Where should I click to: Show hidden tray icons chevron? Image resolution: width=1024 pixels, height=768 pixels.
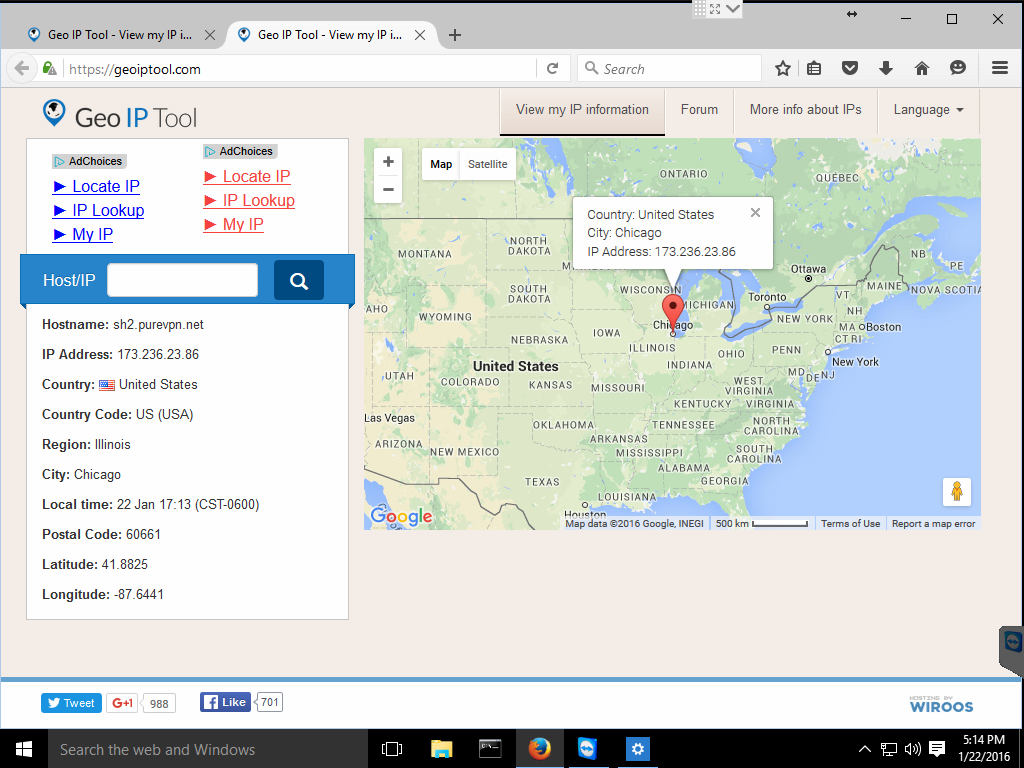(864, 749)
